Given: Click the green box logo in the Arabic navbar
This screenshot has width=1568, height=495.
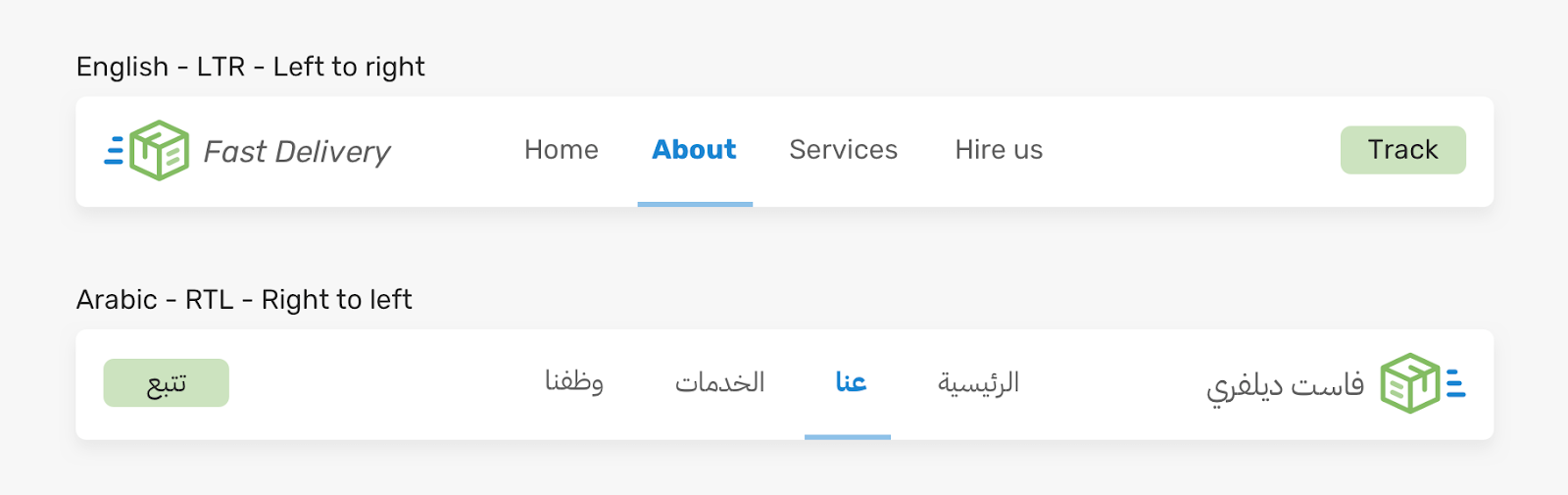Looking at the screenshot, I should pos(1409,383).
